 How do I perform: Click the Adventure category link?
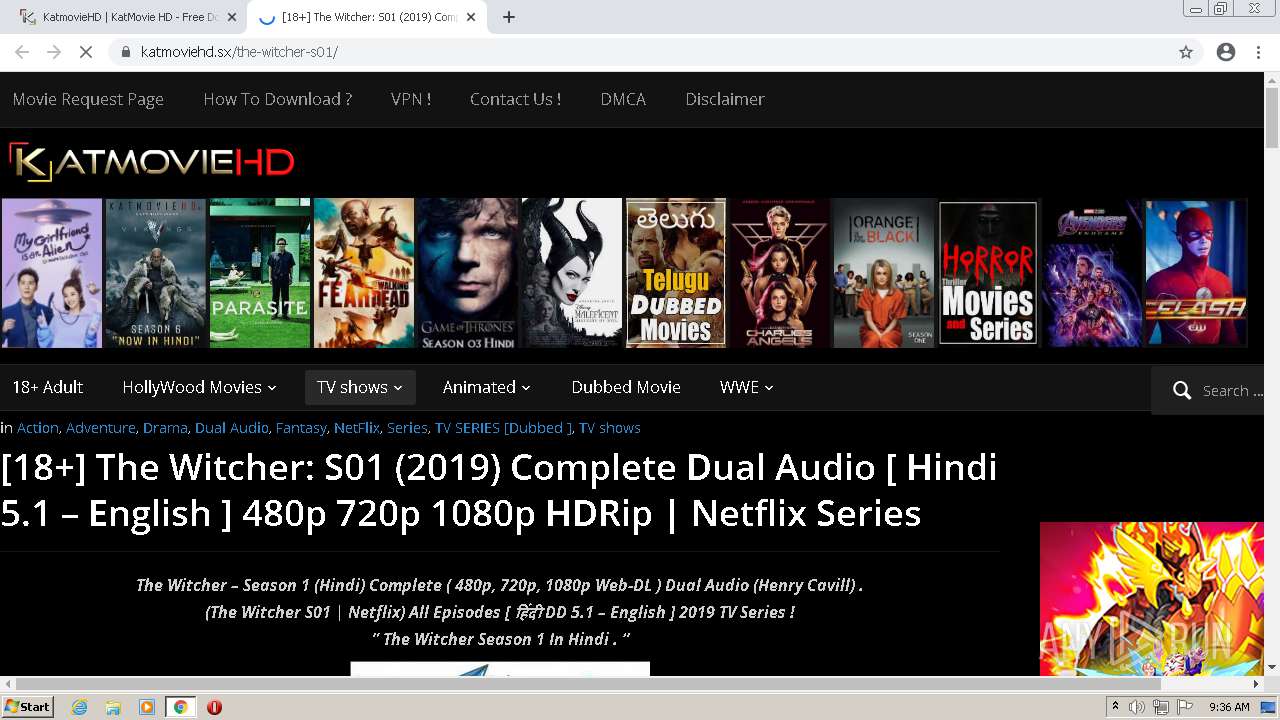pyautogui.click(x=101, y=428)
